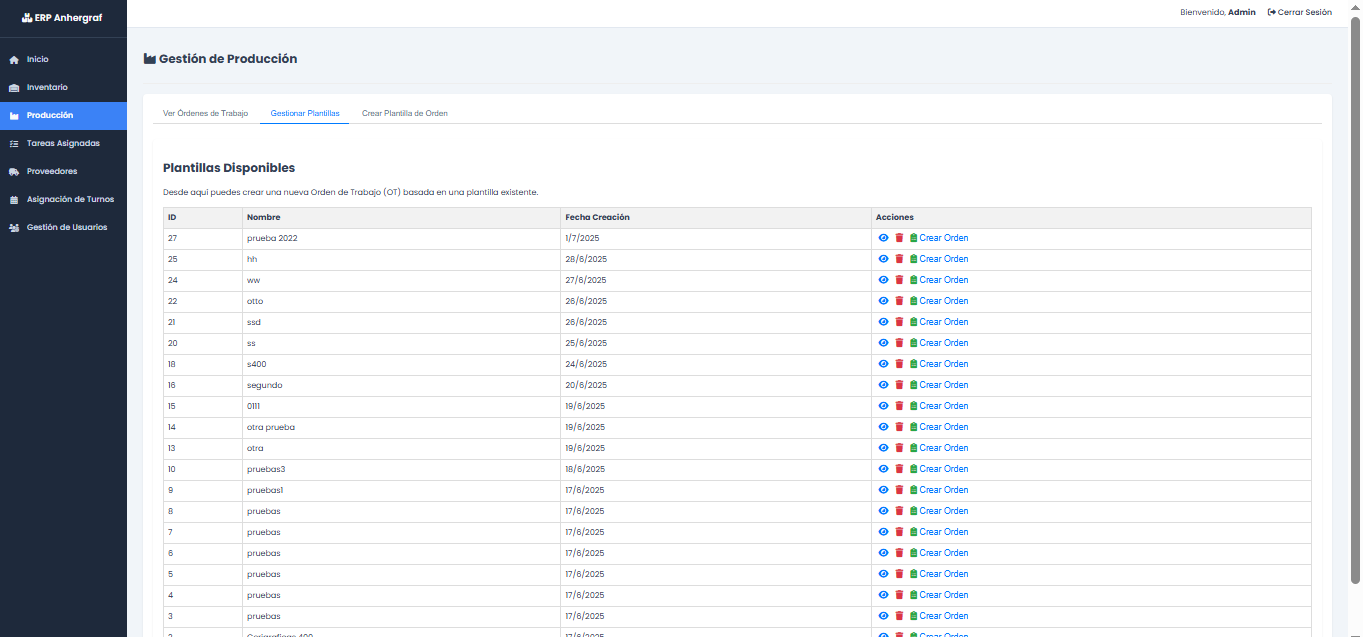This screenshot has width=1363, height=637.
Task: Click the trash icon for template 0111
Action: tap(899, 406)
